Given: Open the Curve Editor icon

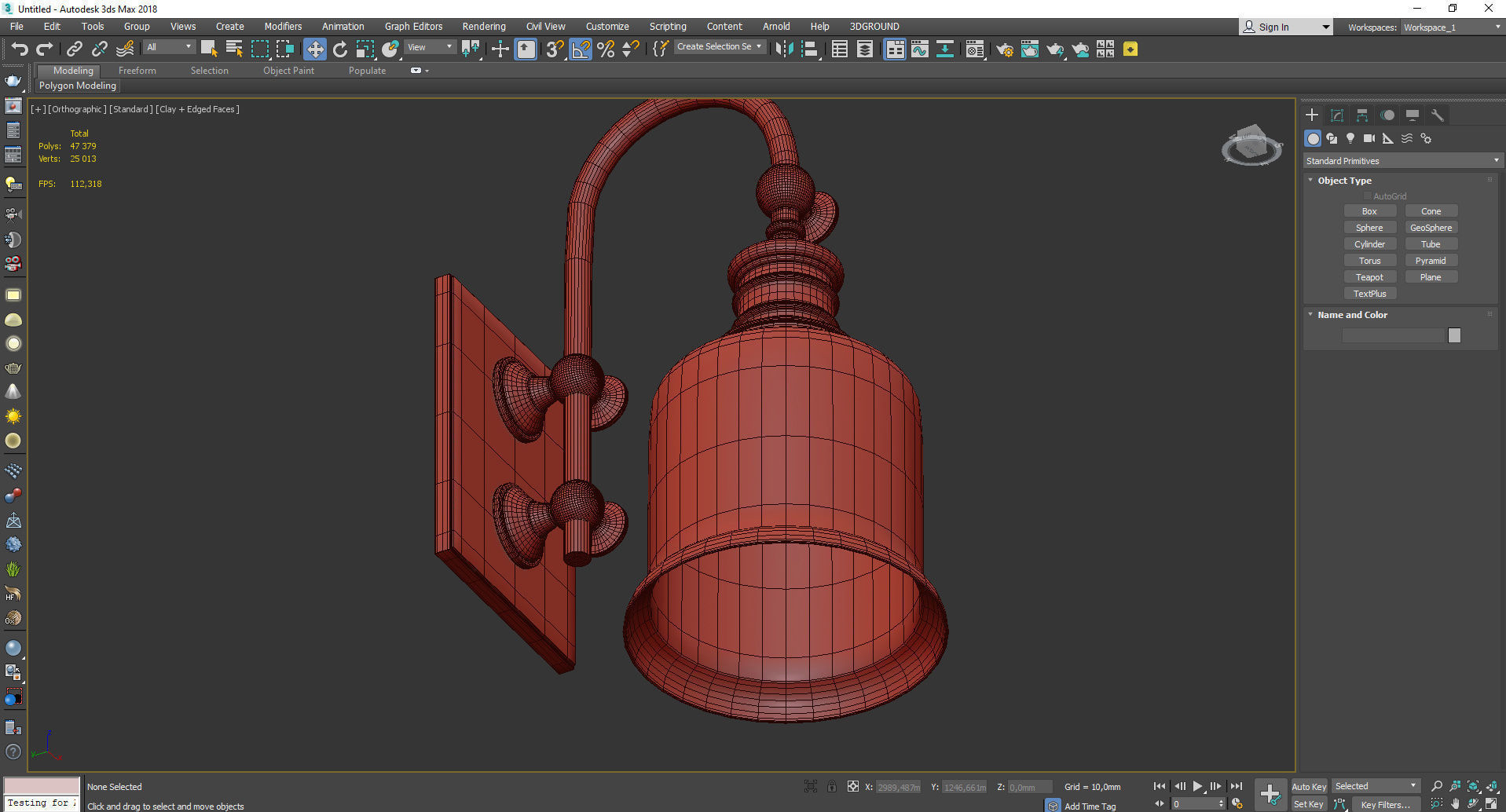Looking at the screenshot, I should tap(919, 49).
